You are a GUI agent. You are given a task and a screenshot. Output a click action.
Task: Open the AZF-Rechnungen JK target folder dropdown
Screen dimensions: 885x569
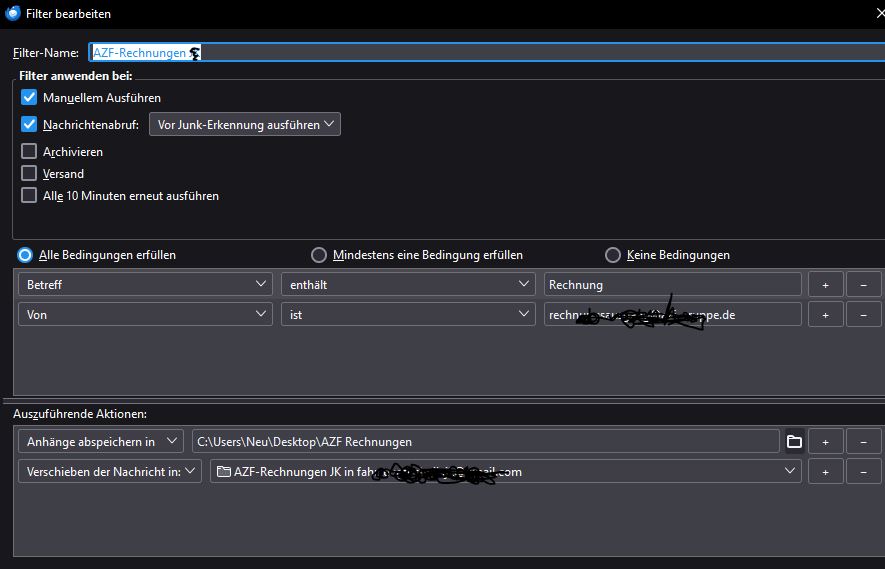tap(505, 471)
